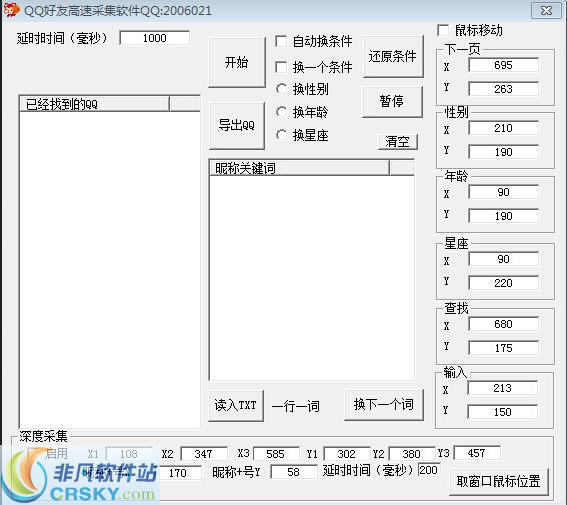Image resolution: width=567 pixels, height=505 pixels.
Task: Load keywords via 读入TXT button
Action: 236,405
